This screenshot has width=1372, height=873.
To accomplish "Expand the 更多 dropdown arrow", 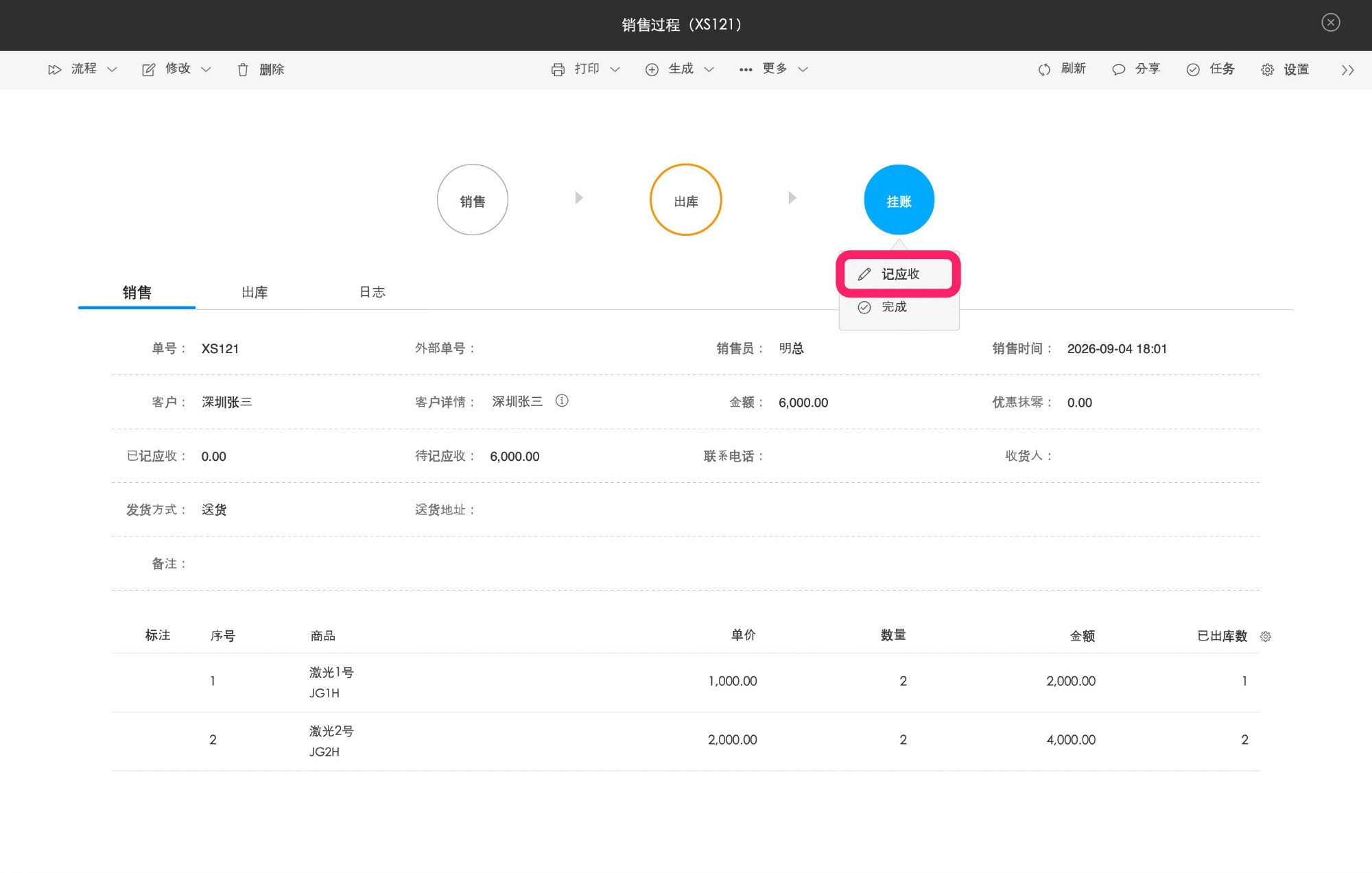I will point(803,69).
